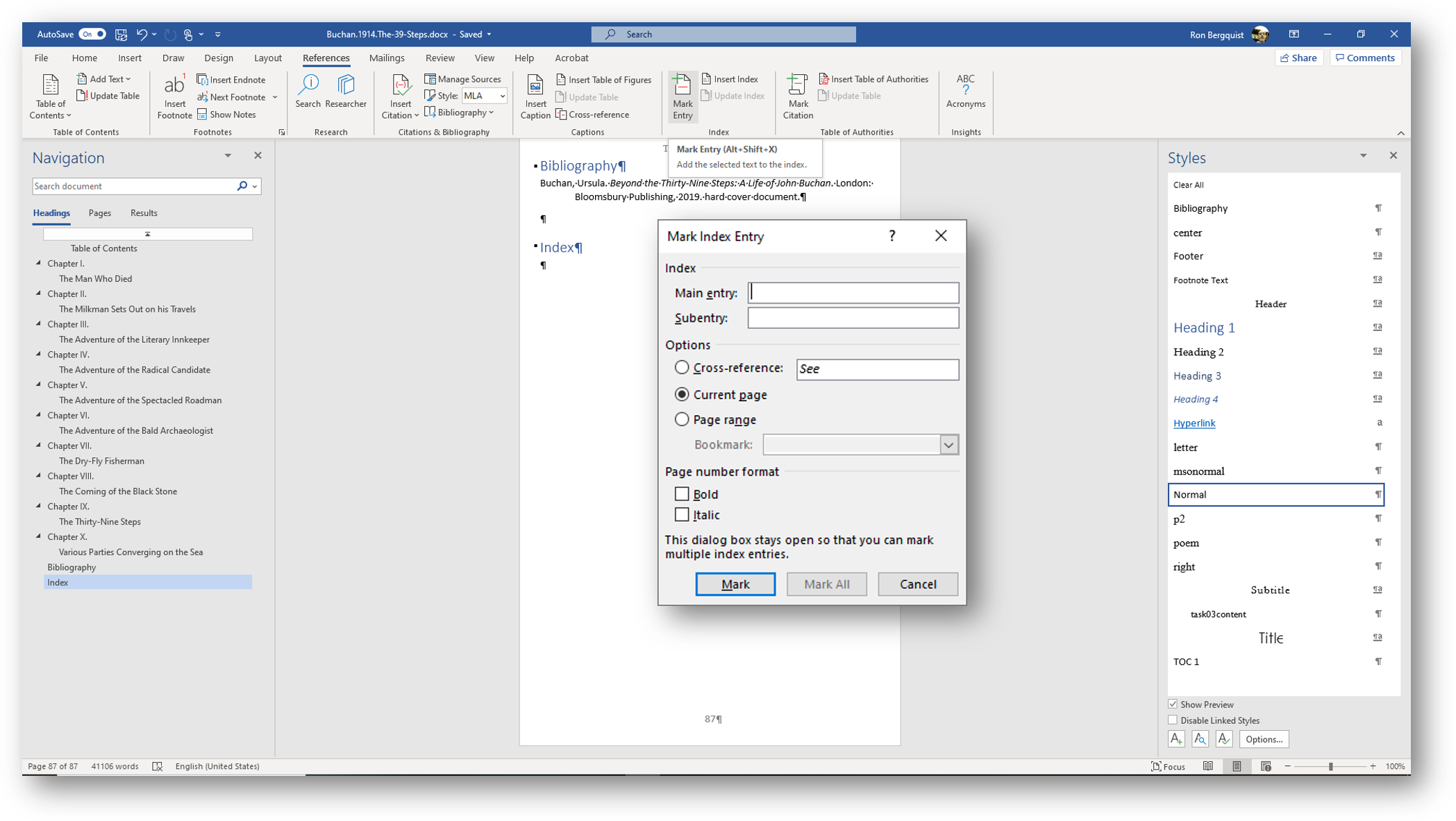This screenshot has height=821, width=1456.
Task: Click the Mark All button
Action: pos(826,584)
